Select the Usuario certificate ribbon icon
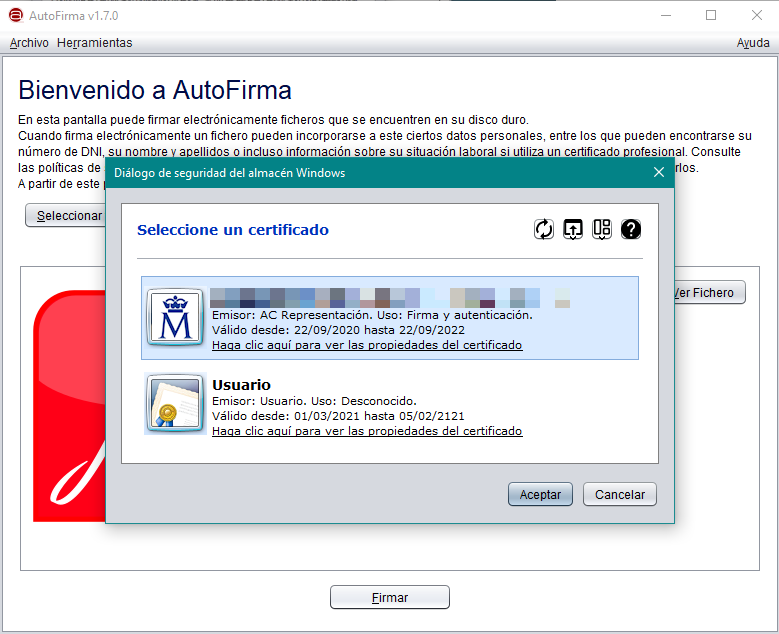779x634 pixels. point(175,404)
